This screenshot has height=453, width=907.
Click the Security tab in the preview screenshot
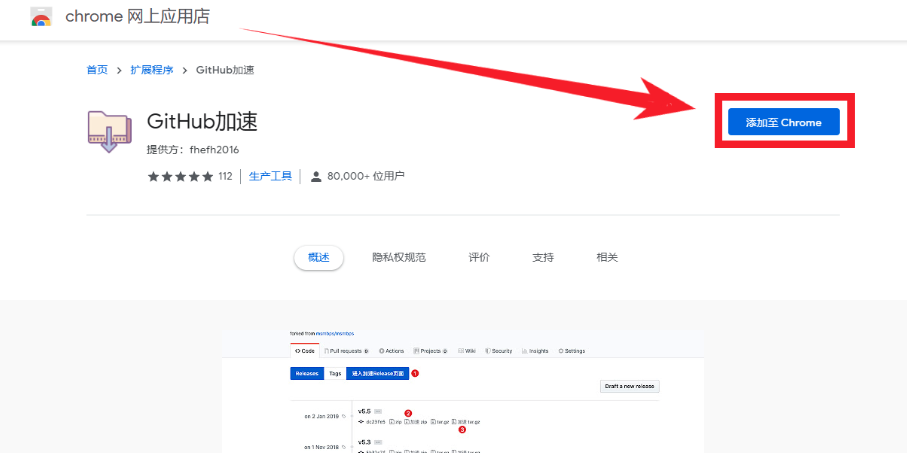click(499, 351)
